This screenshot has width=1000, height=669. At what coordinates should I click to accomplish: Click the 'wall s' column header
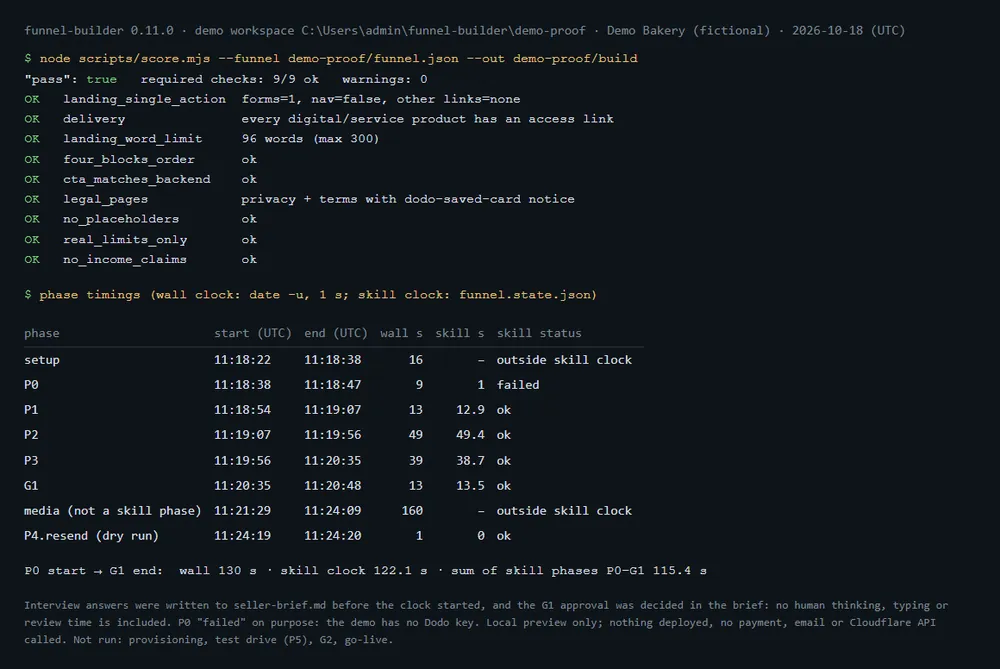[401, 333]
